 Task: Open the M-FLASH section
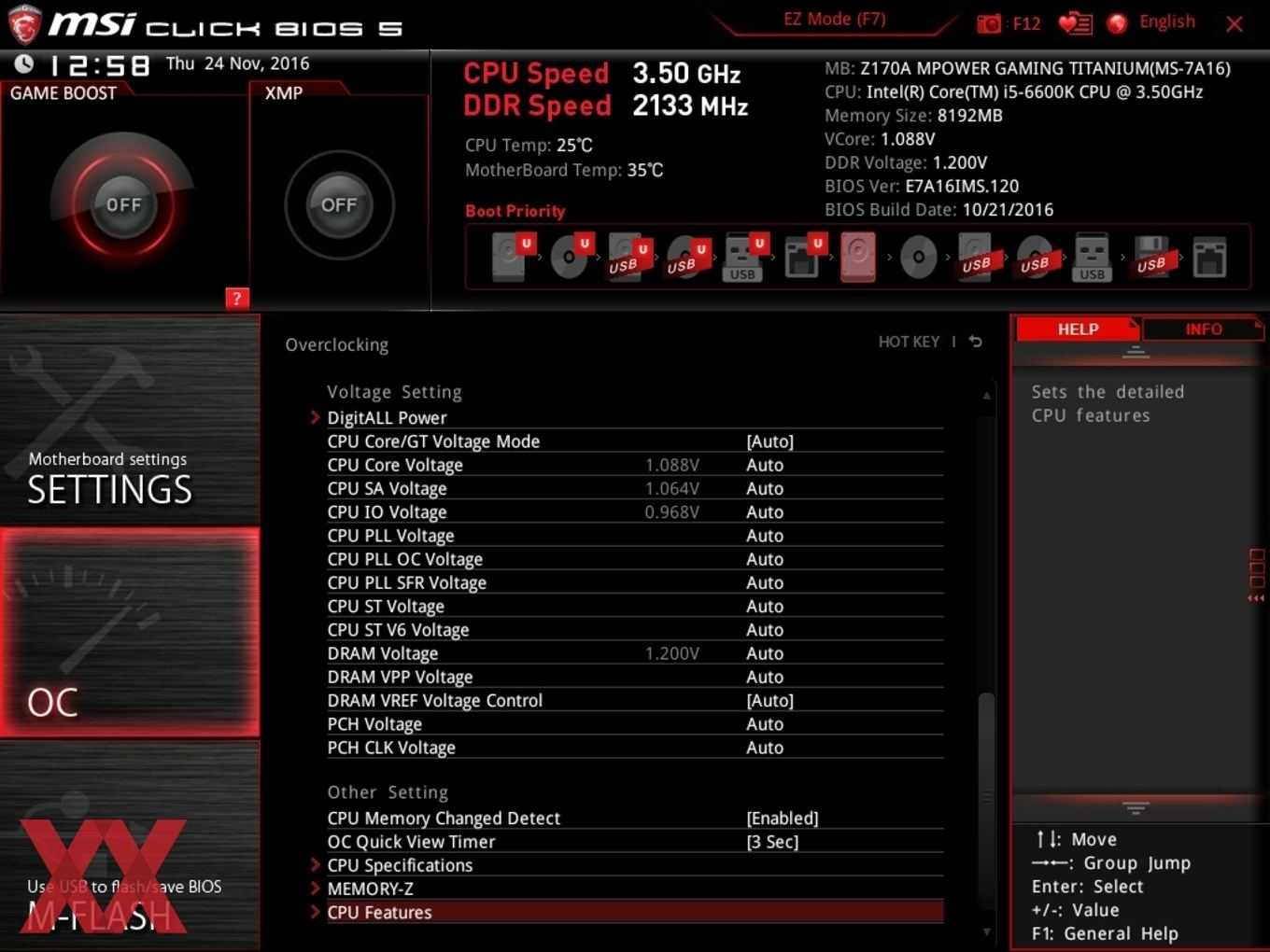pos(130,845)
